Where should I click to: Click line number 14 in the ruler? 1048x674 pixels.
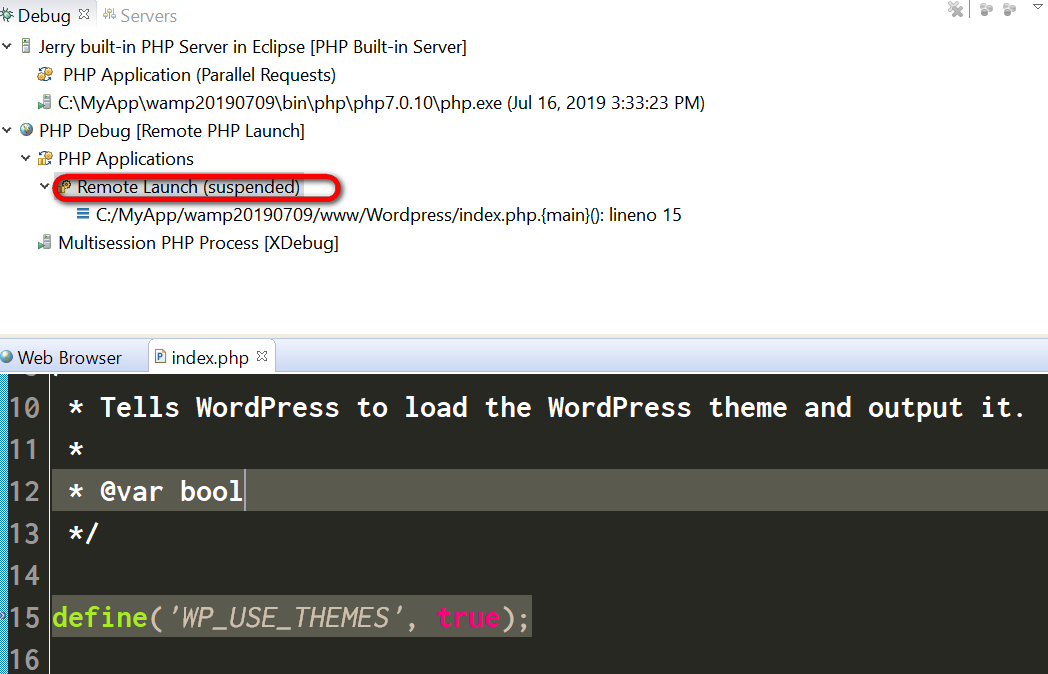25,576
